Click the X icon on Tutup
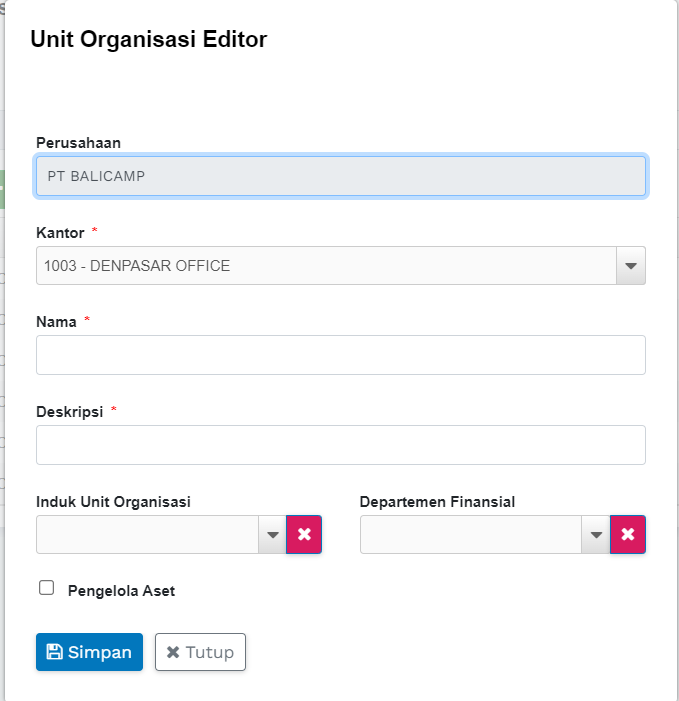This screenshot has height=701, width=679. (173, 652)
